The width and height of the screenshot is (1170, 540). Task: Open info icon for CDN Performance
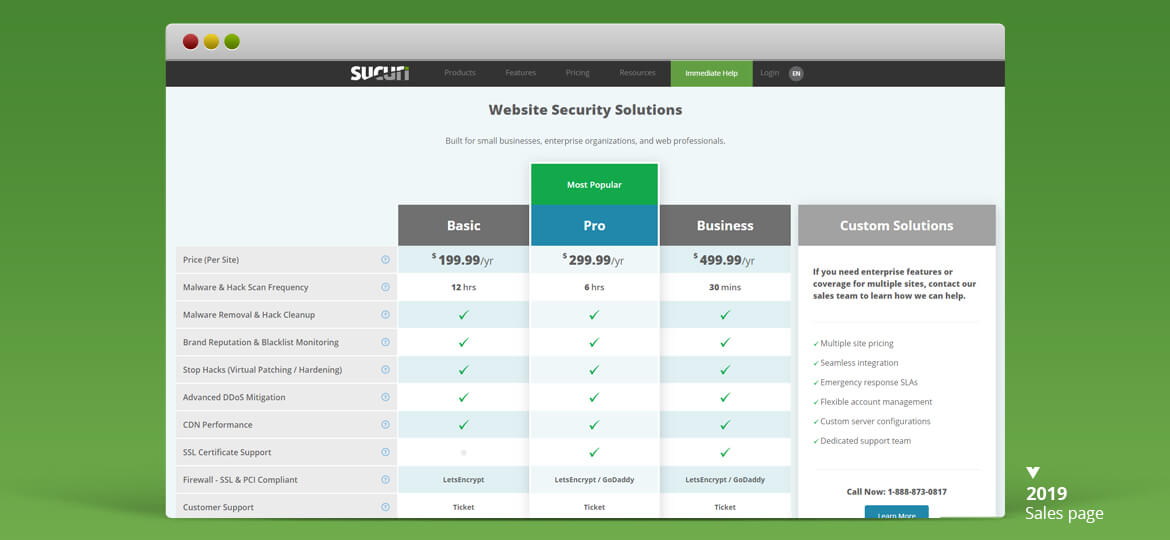(385, 425)
